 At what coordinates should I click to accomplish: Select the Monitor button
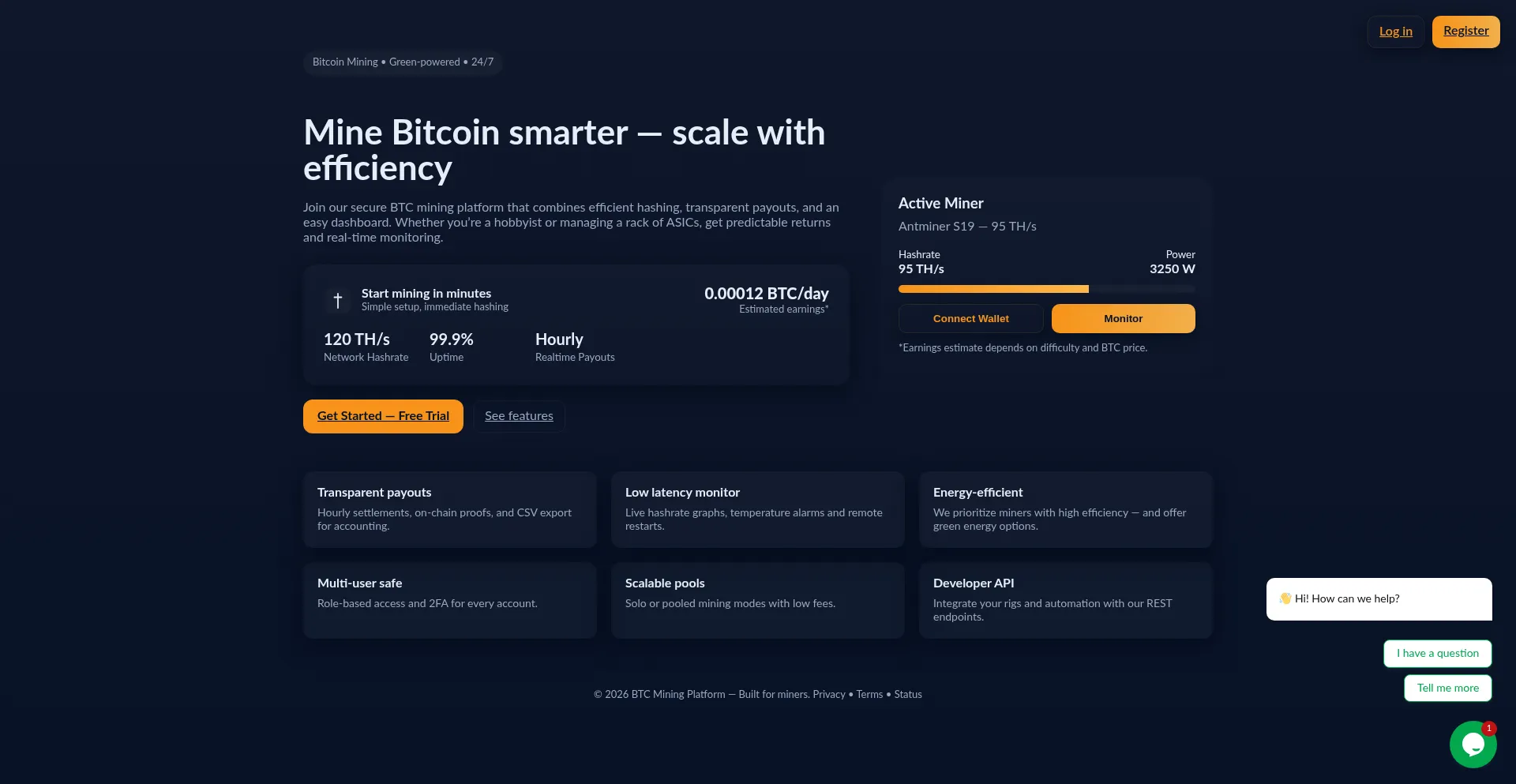1123,318
